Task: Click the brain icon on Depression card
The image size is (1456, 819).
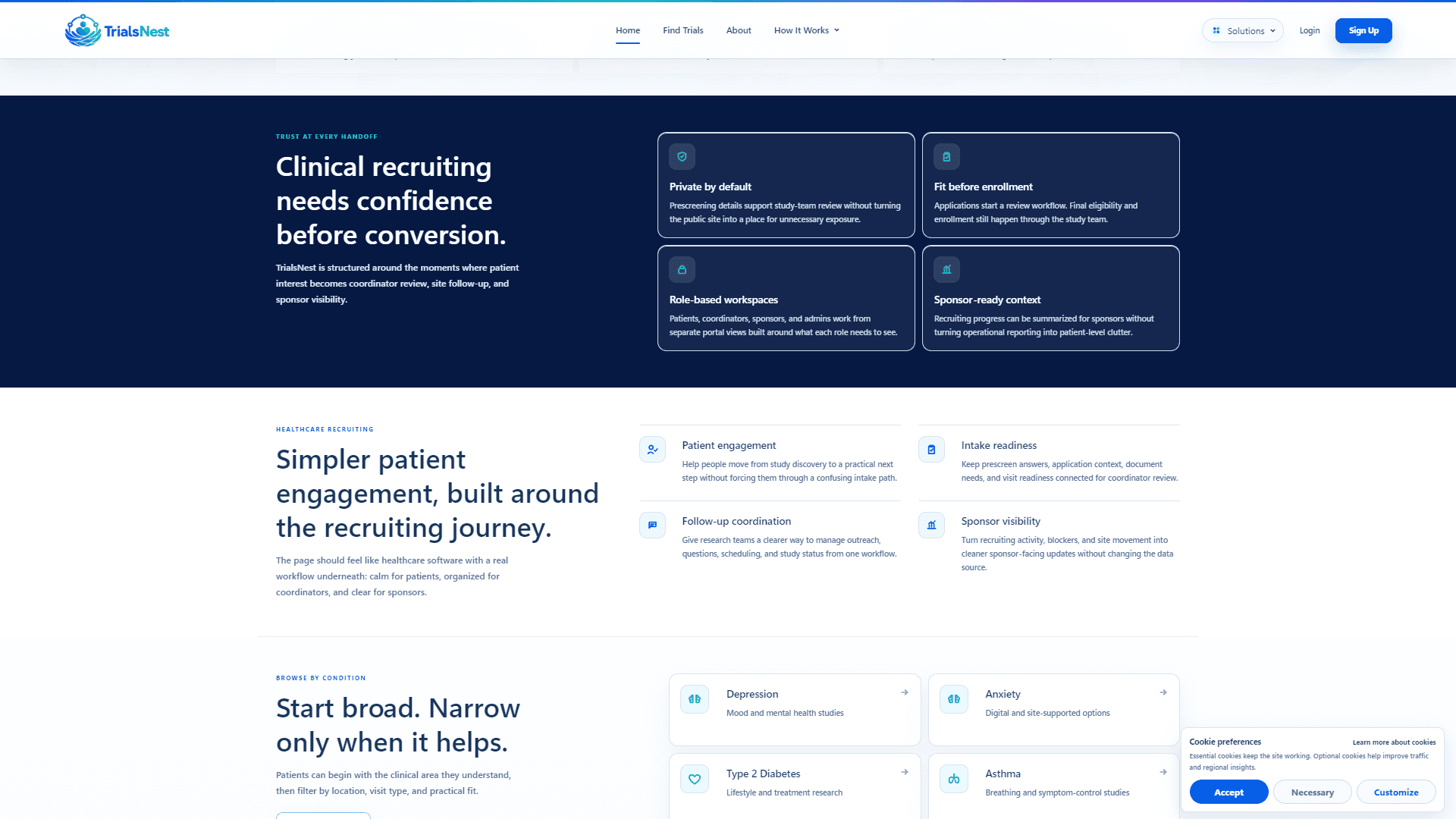Action: click(x=695, y=699)
